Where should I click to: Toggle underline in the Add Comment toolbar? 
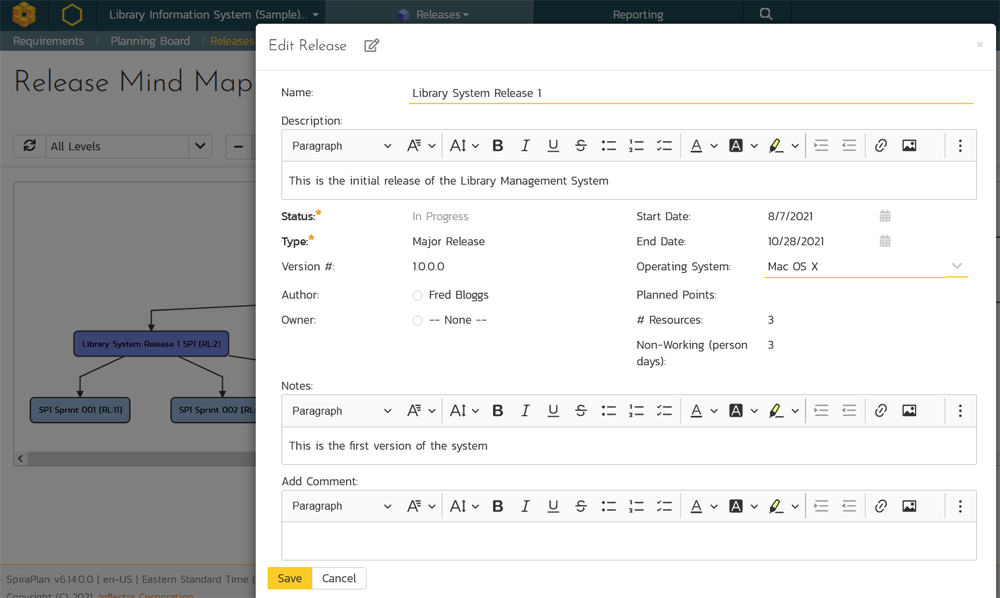553,506
